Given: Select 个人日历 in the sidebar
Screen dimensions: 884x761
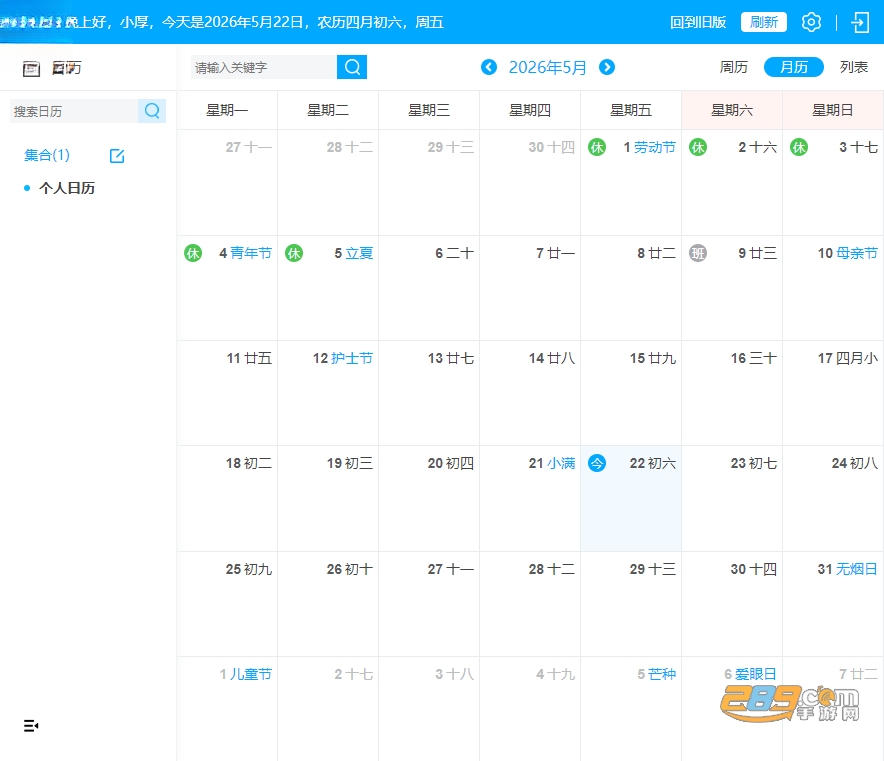Looking at the screenshot, I should coord(67,188).
